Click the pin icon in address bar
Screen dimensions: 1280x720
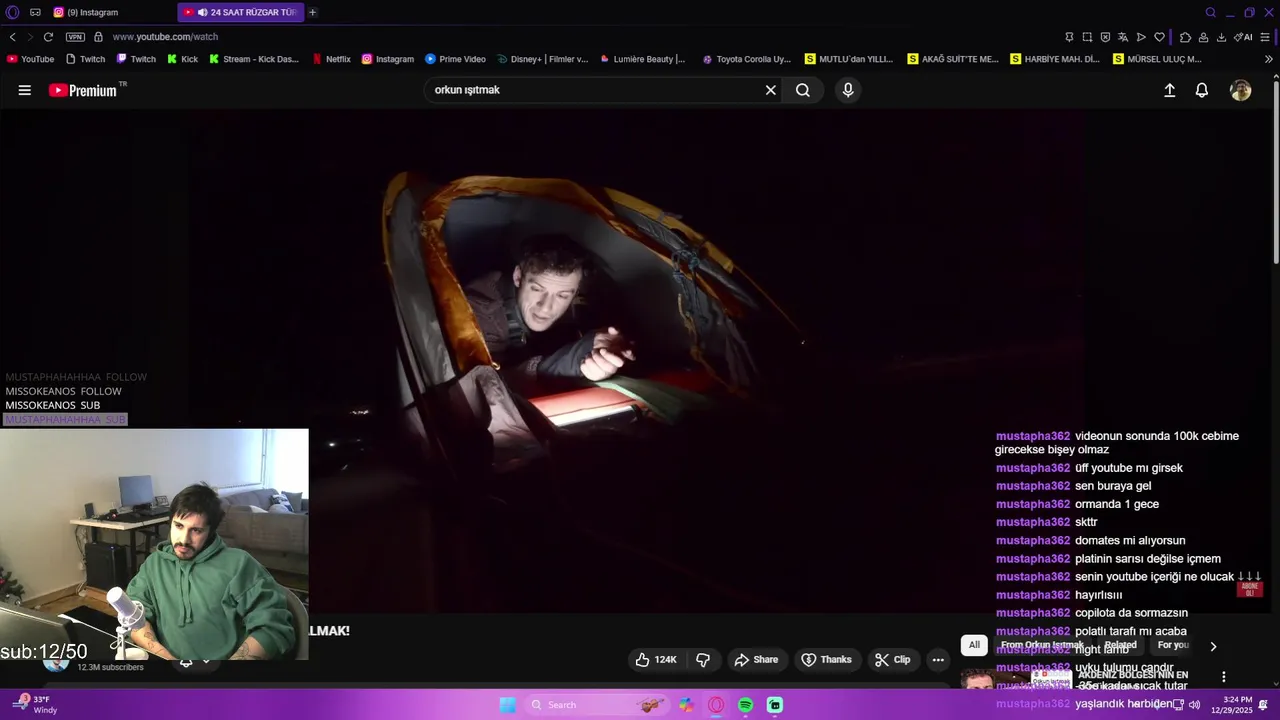pos(1069,37)
